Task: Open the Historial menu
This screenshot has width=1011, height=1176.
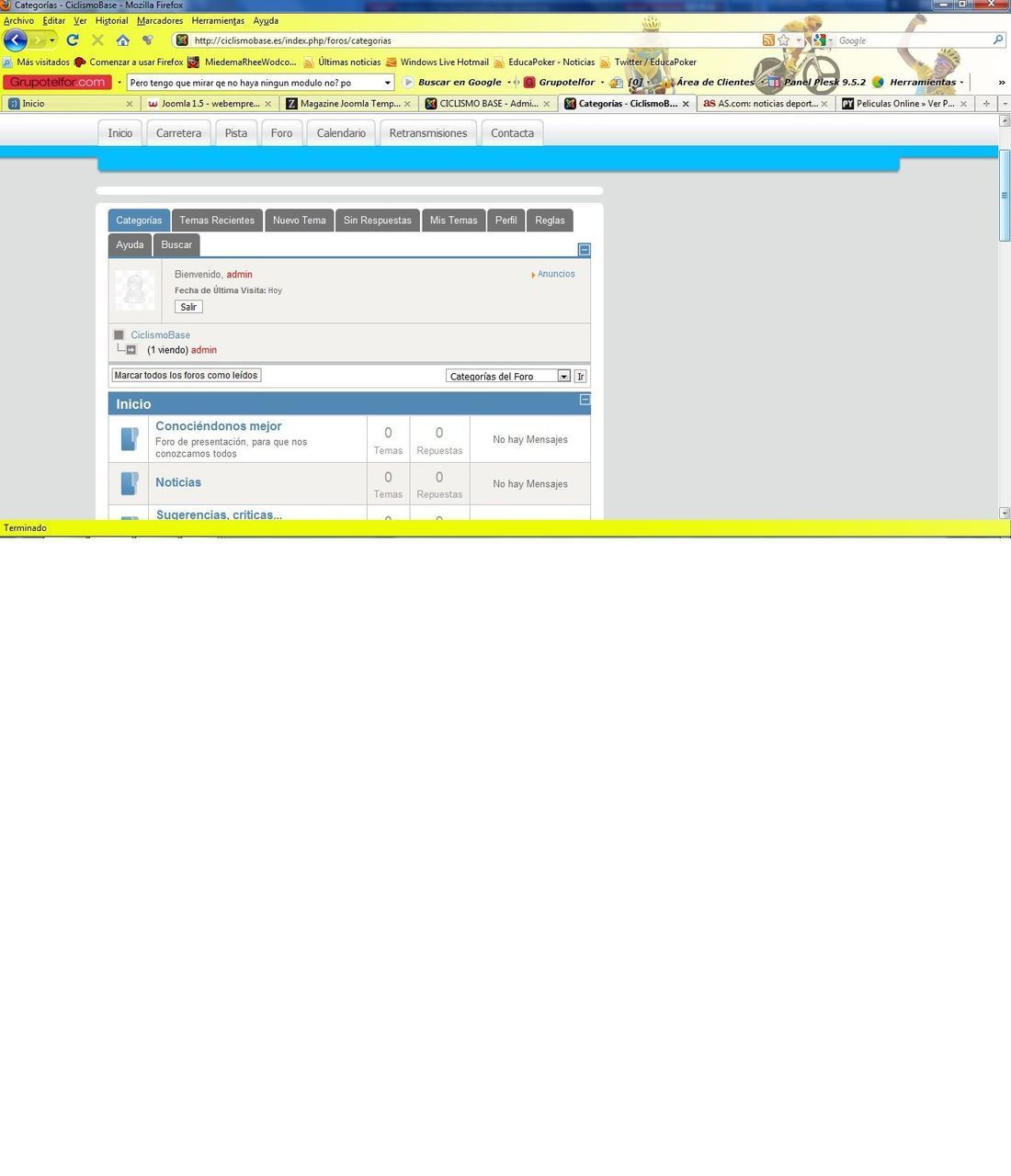Action: pos(112,20)
